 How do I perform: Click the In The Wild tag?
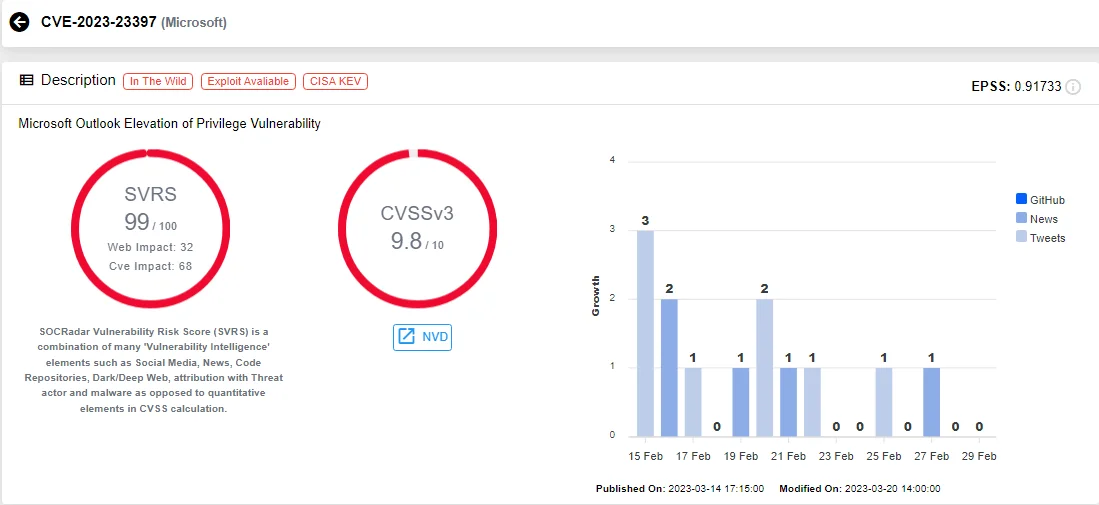coord(158,81)
